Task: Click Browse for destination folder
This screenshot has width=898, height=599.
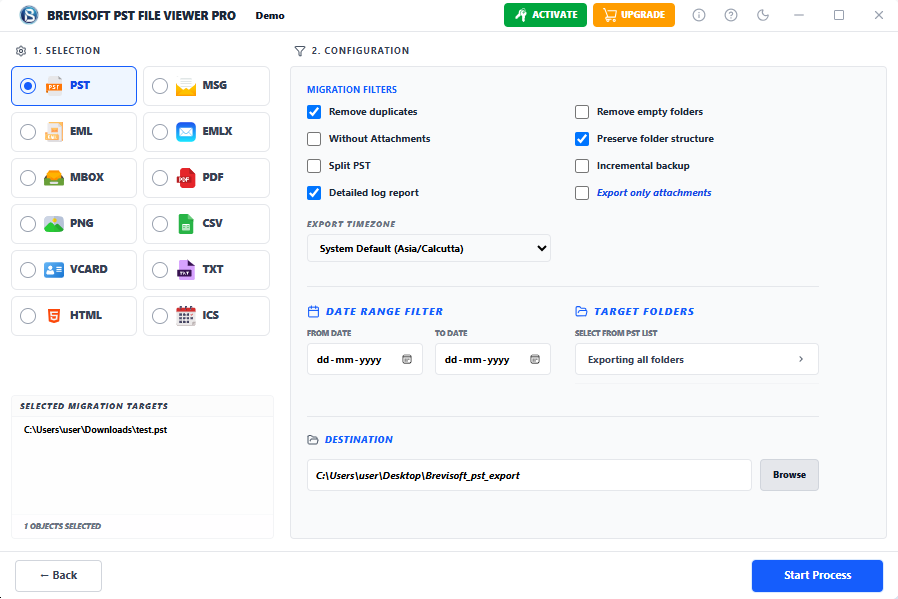Action: point(789,475)
